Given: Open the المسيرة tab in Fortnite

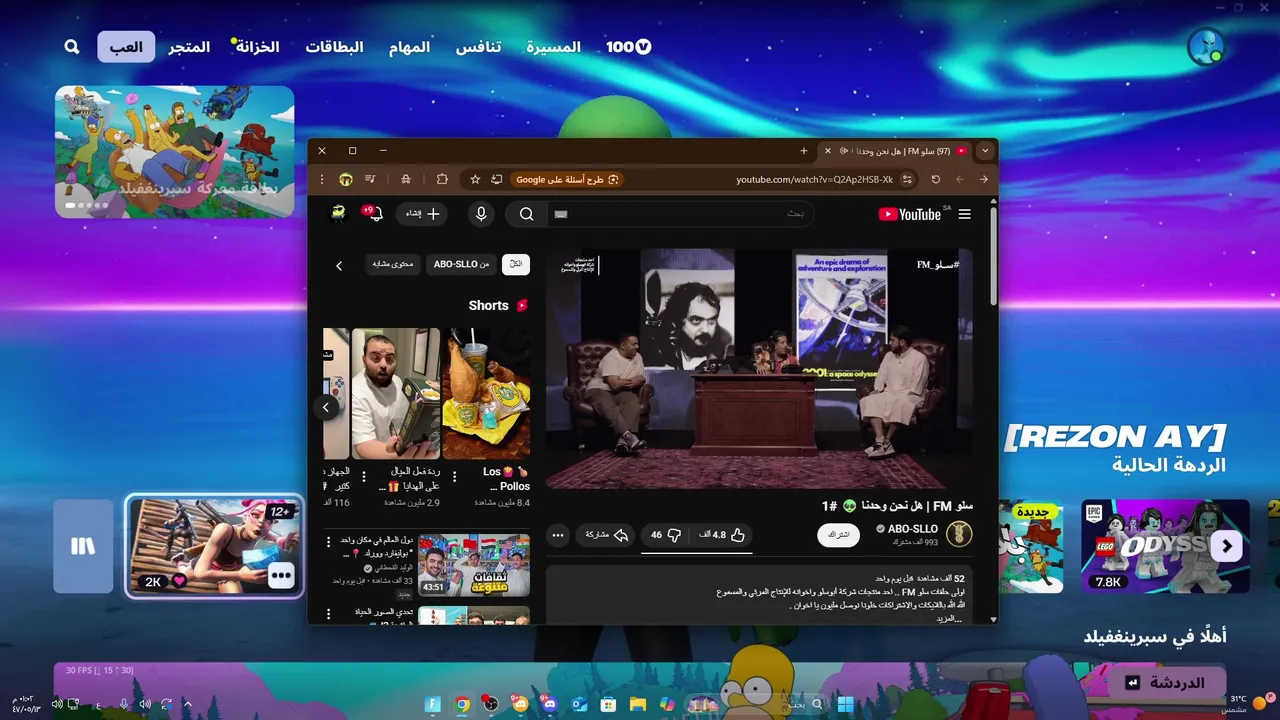Looking at the screenshot, I should (554, 47).
